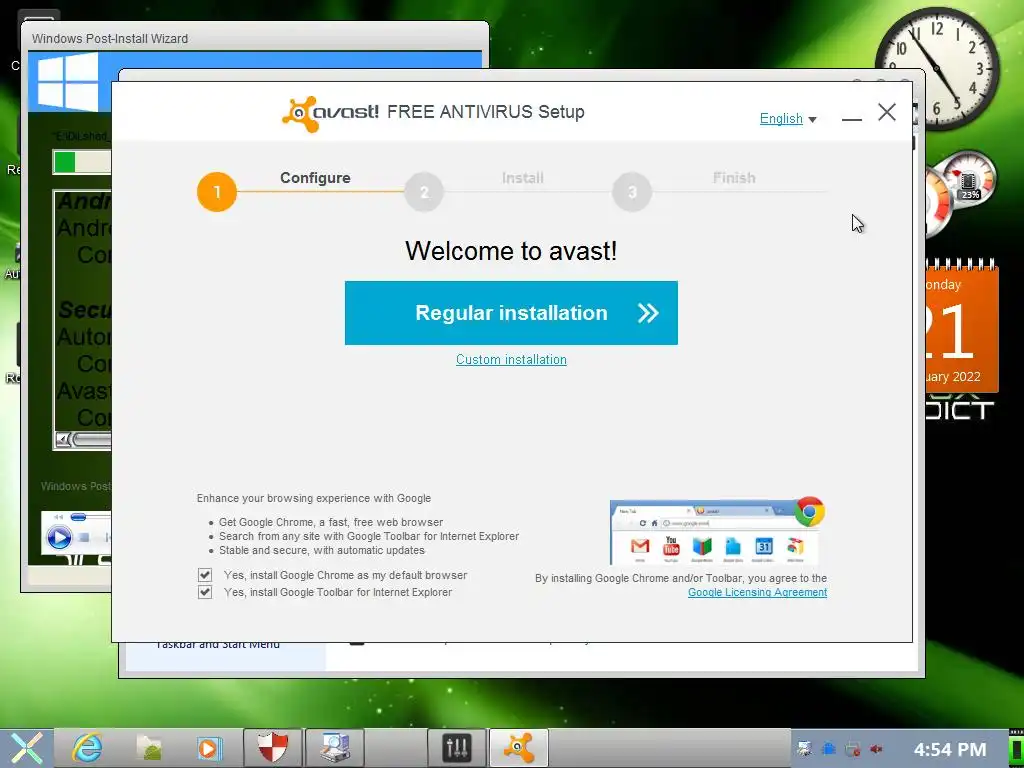Image resolution: width=1024 pixels, height=768 pixels.
Task: Switch to the computer search taskbar item
Action: pos(334,748)
